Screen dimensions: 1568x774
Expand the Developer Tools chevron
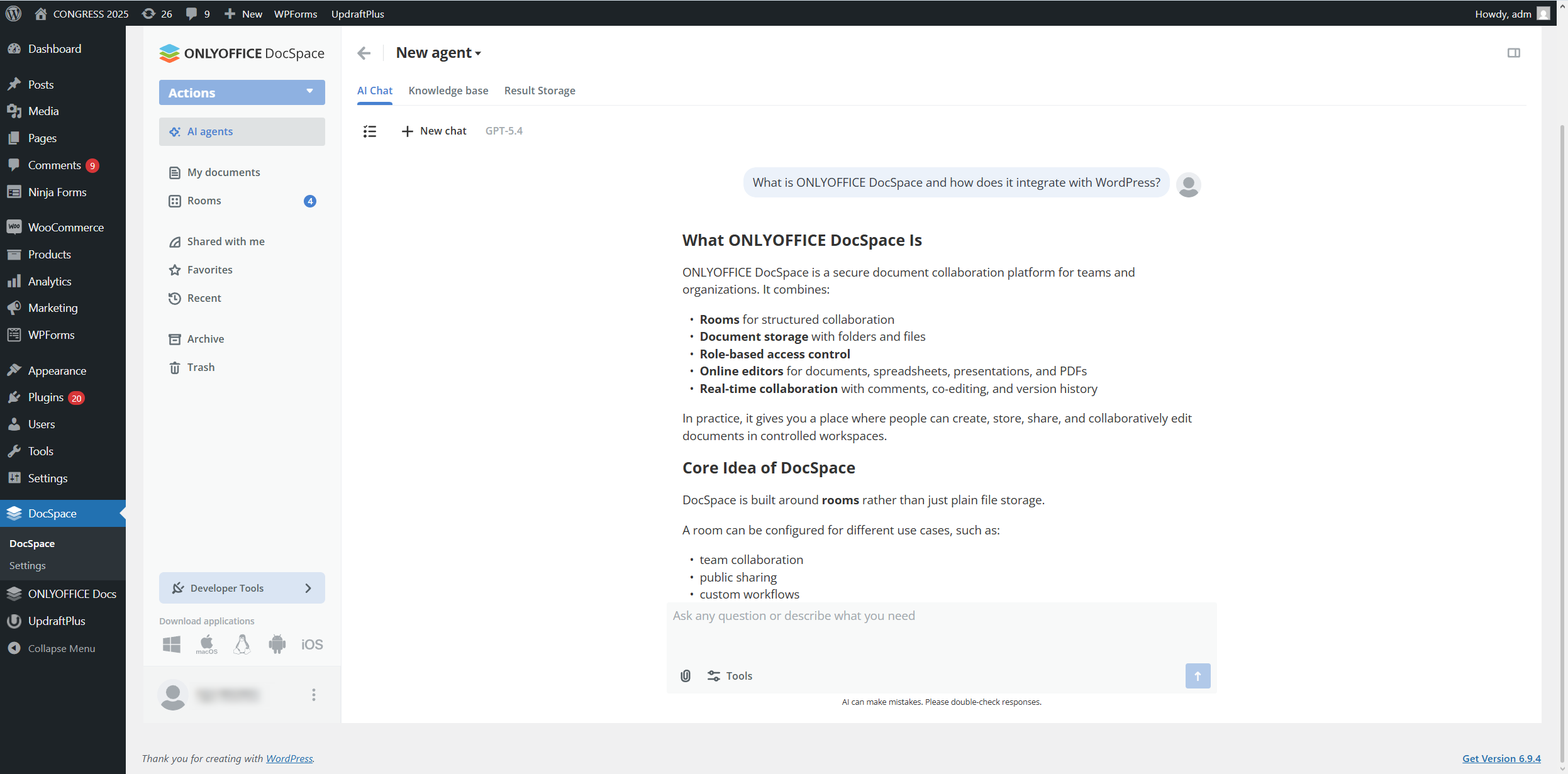pyautogui.click(x=308, y=588)
